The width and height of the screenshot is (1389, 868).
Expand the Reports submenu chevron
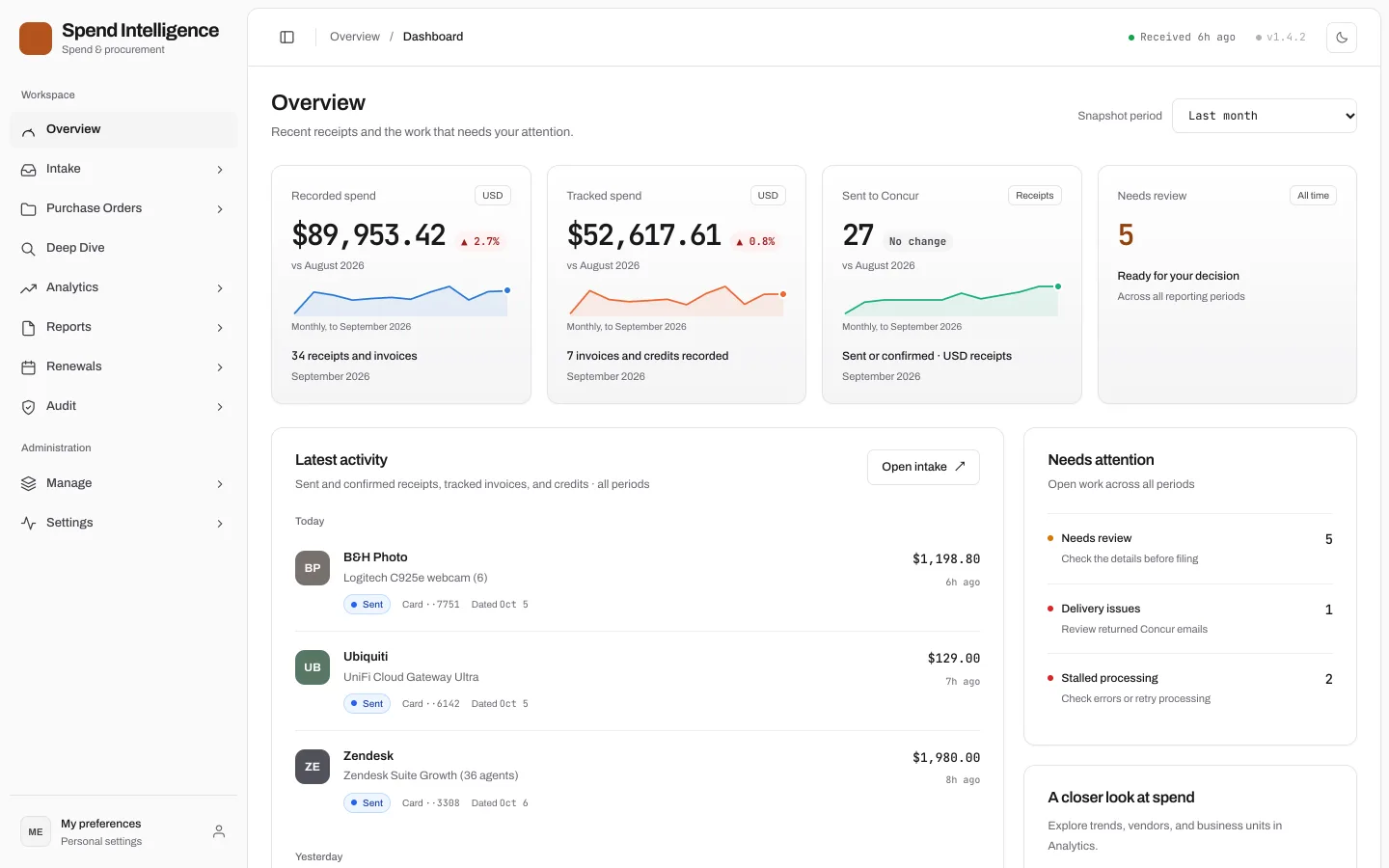click(x=220, y=328)
